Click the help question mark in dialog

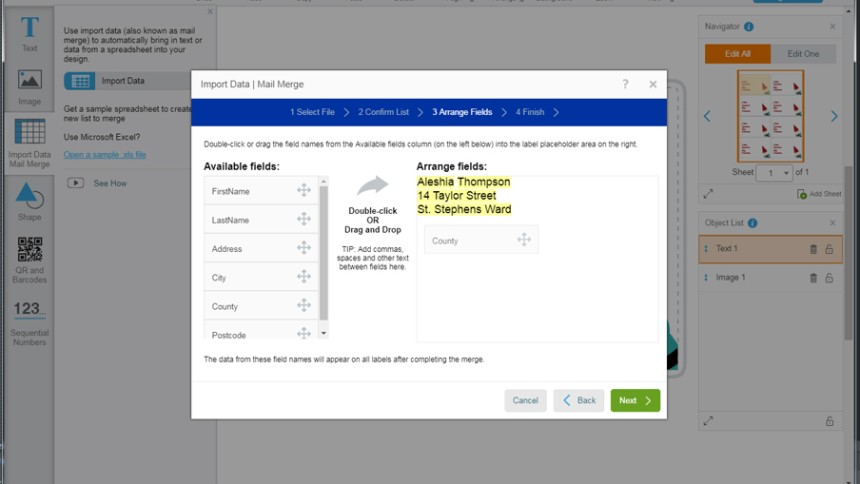625,85
